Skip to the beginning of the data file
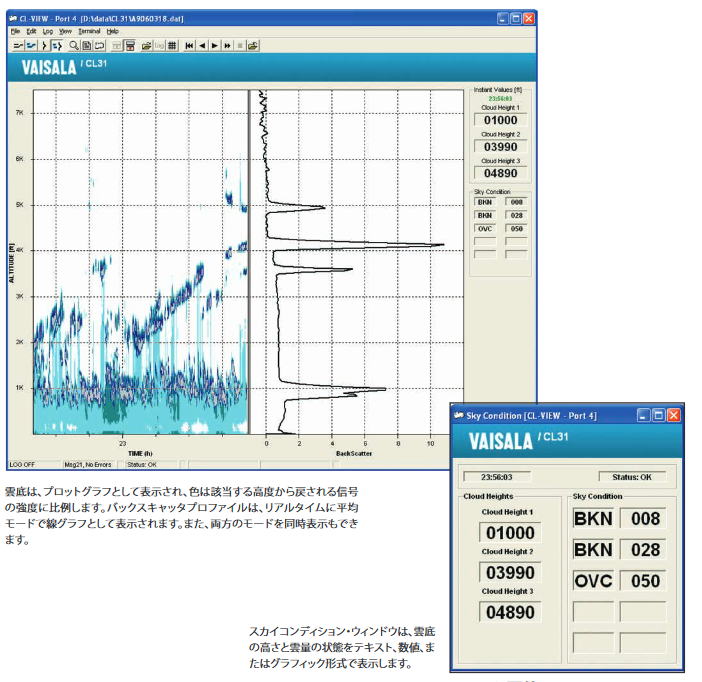This screenshot has height=682, width=702. click(189, 46)
